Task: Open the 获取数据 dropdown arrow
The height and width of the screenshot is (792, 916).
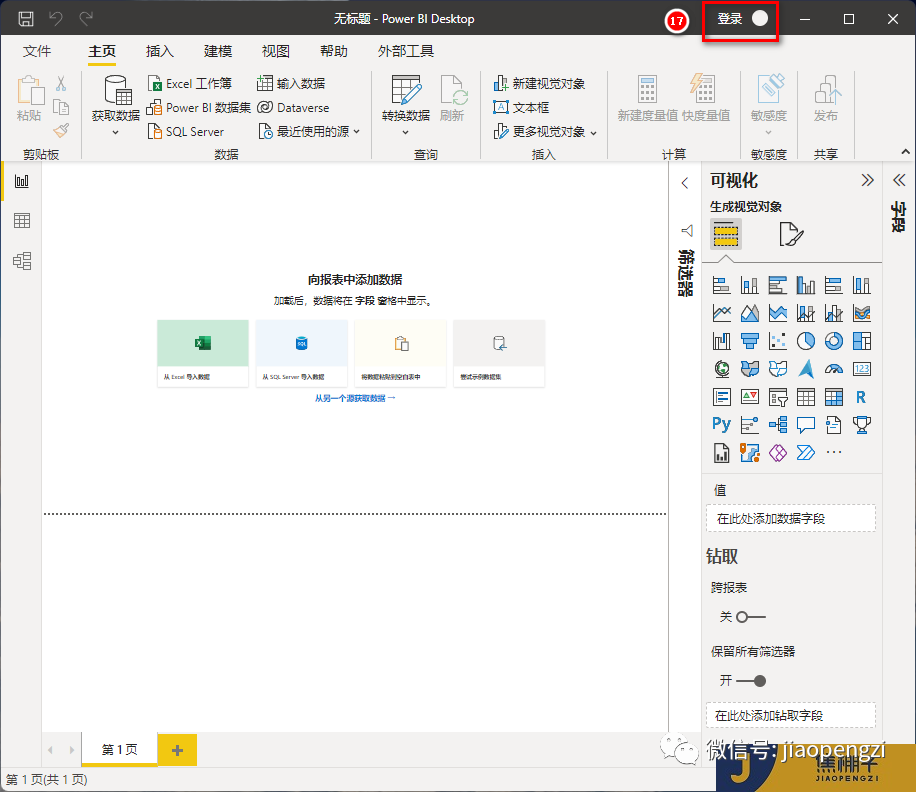Action: click(116, 133)
